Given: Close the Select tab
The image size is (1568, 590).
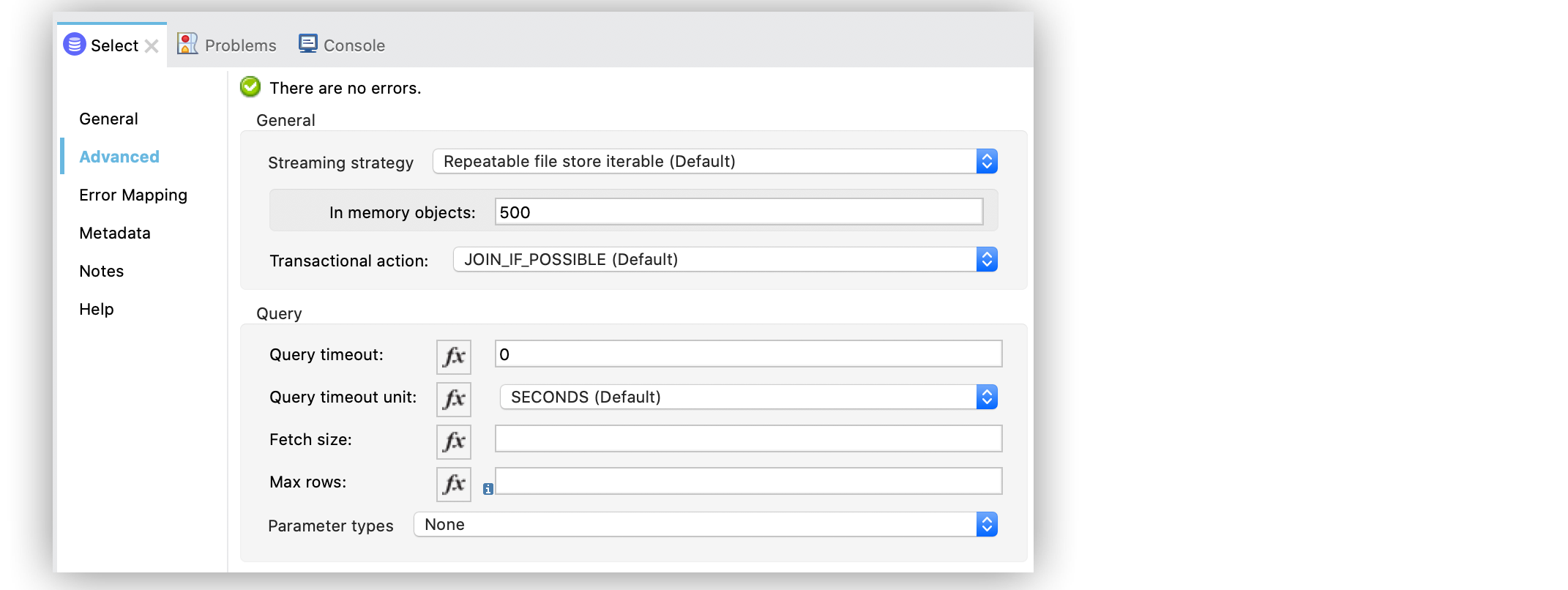Looking at the screenshot, I should click(152, 46).
